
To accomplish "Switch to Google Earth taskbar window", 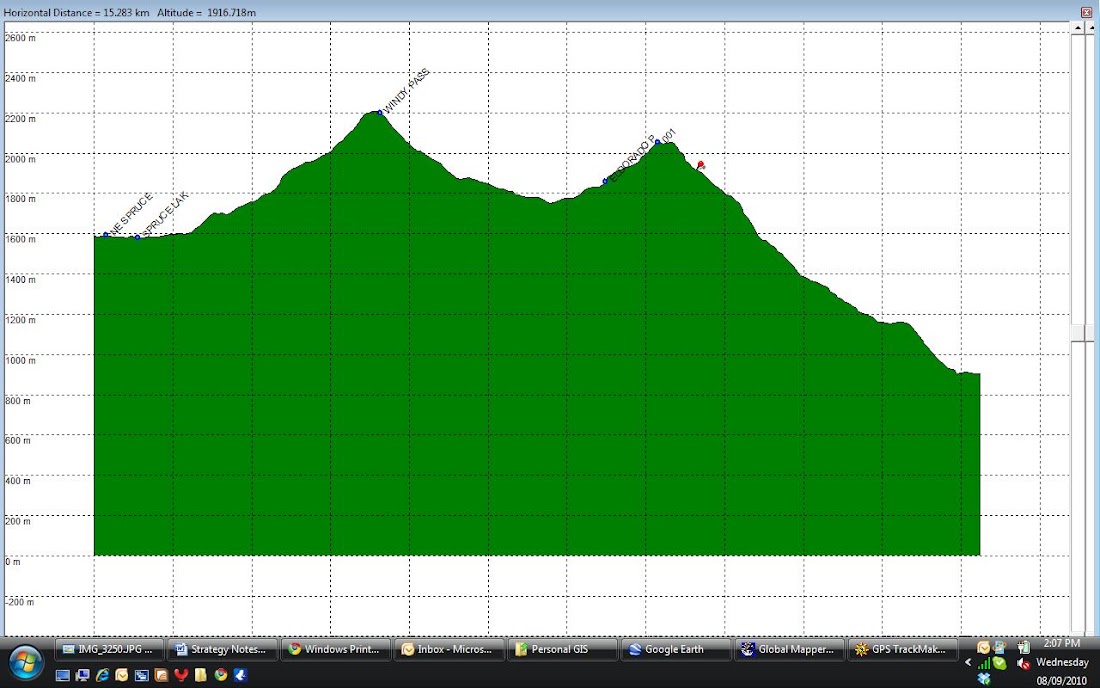I will click(676, 649).
